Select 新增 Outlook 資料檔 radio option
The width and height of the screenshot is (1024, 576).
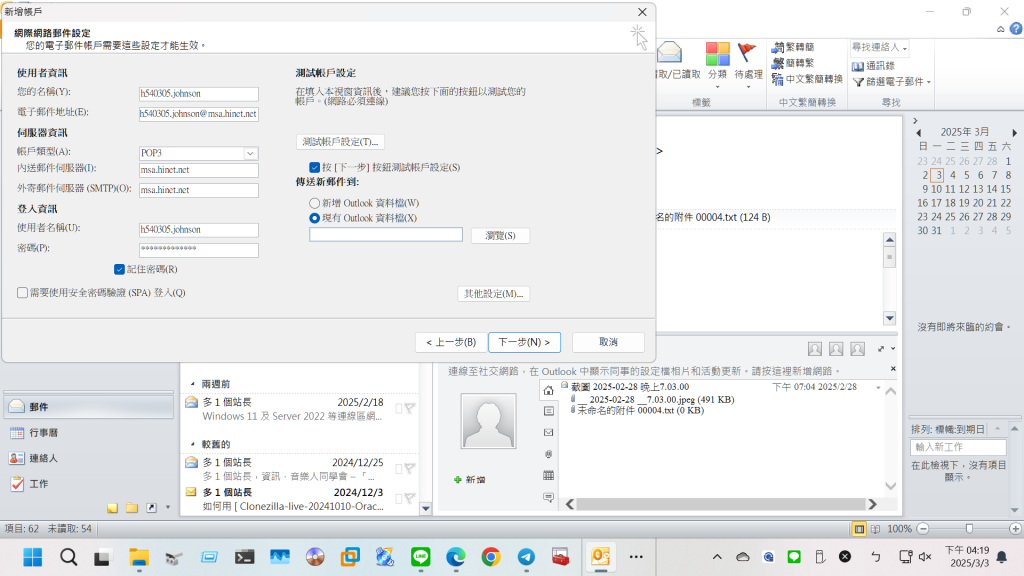coord(315,203)
